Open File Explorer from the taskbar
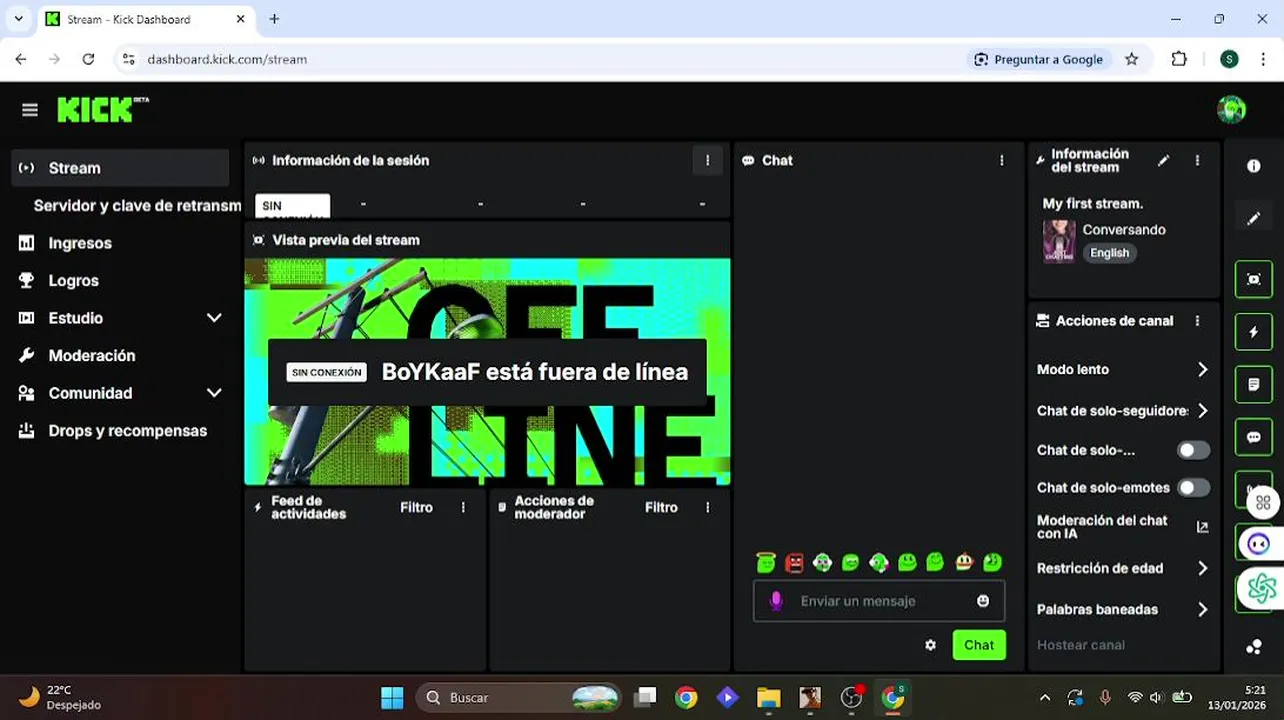Screen dimensions: 1284x720 (768, 697)
